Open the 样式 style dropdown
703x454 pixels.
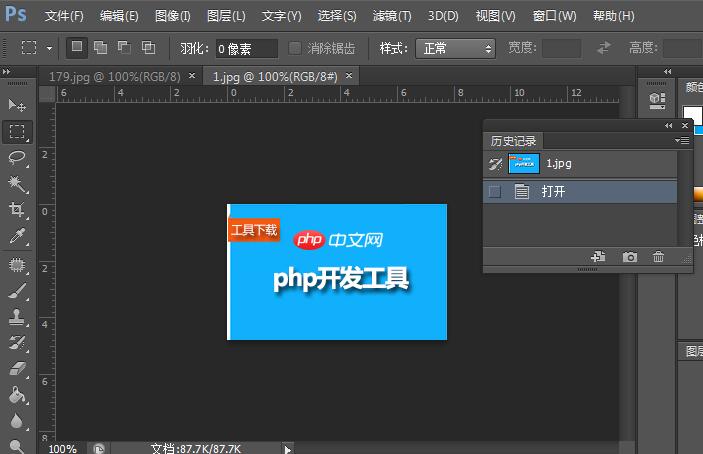458,48
